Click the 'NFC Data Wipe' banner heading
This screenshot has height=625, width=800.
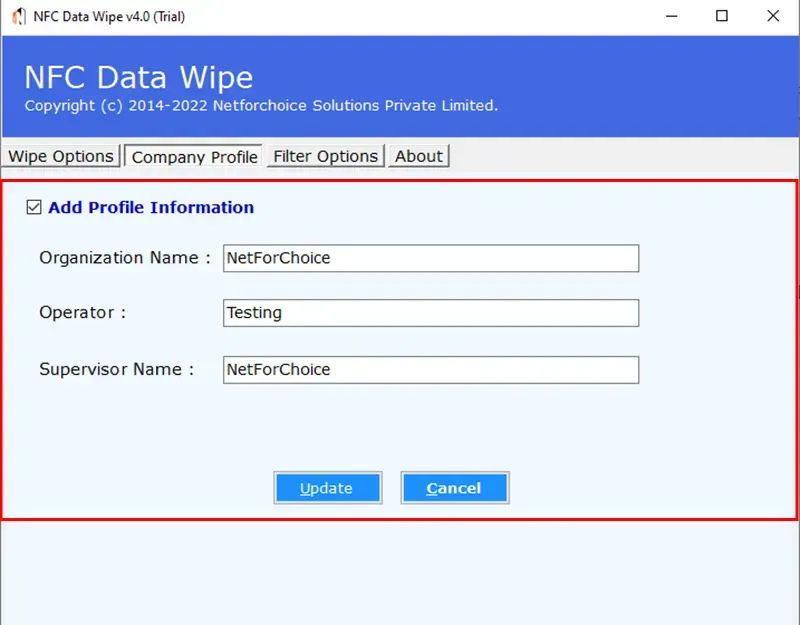click(x=139, y=78)
